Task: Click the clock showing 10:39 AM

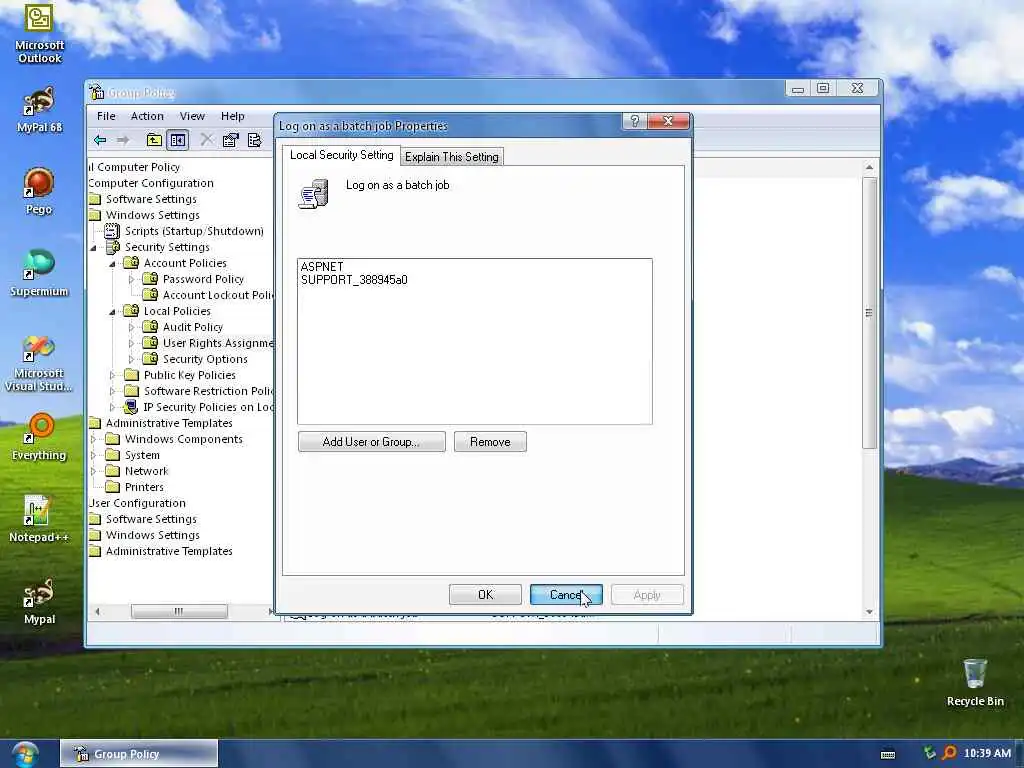Action: point(987,753)
